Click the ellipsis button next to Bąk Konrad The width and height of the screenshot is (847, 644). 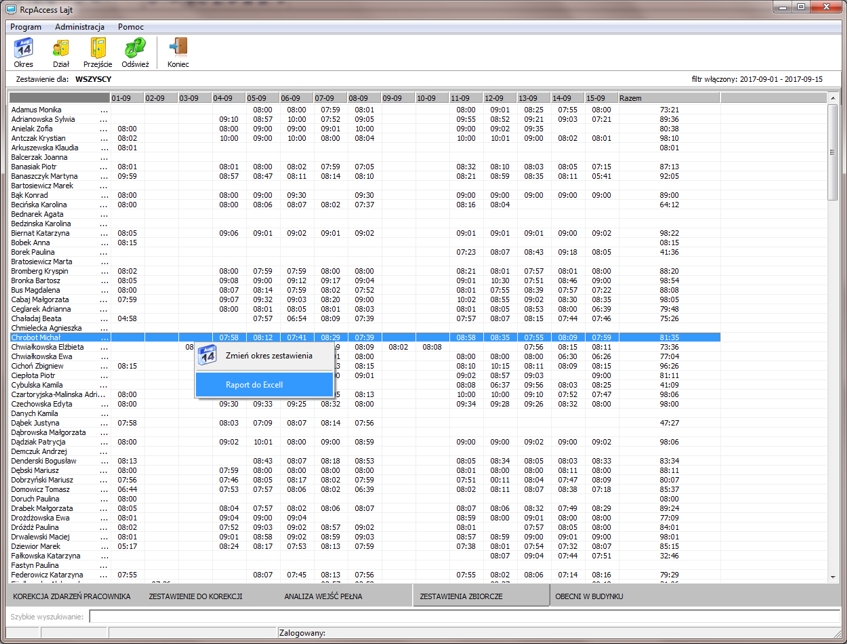(x=103, y=196)
